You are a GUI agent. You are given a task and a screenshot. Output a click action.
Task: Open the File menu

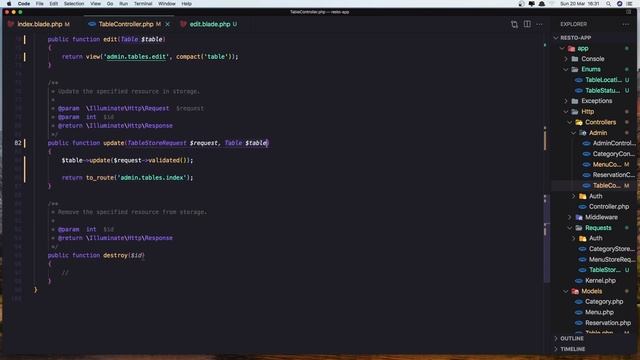pyautogui.click(x=40, y=4)
